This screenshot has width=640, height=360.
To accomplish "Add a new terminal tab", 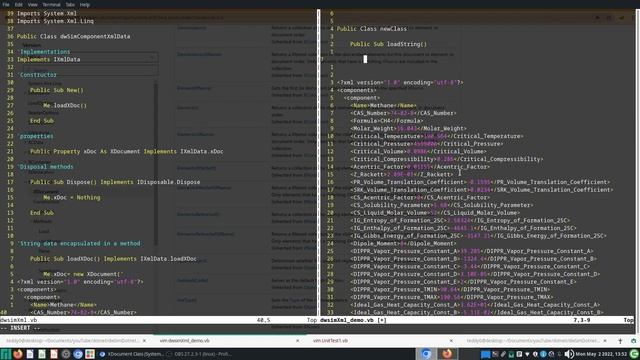I will (620, 340).
